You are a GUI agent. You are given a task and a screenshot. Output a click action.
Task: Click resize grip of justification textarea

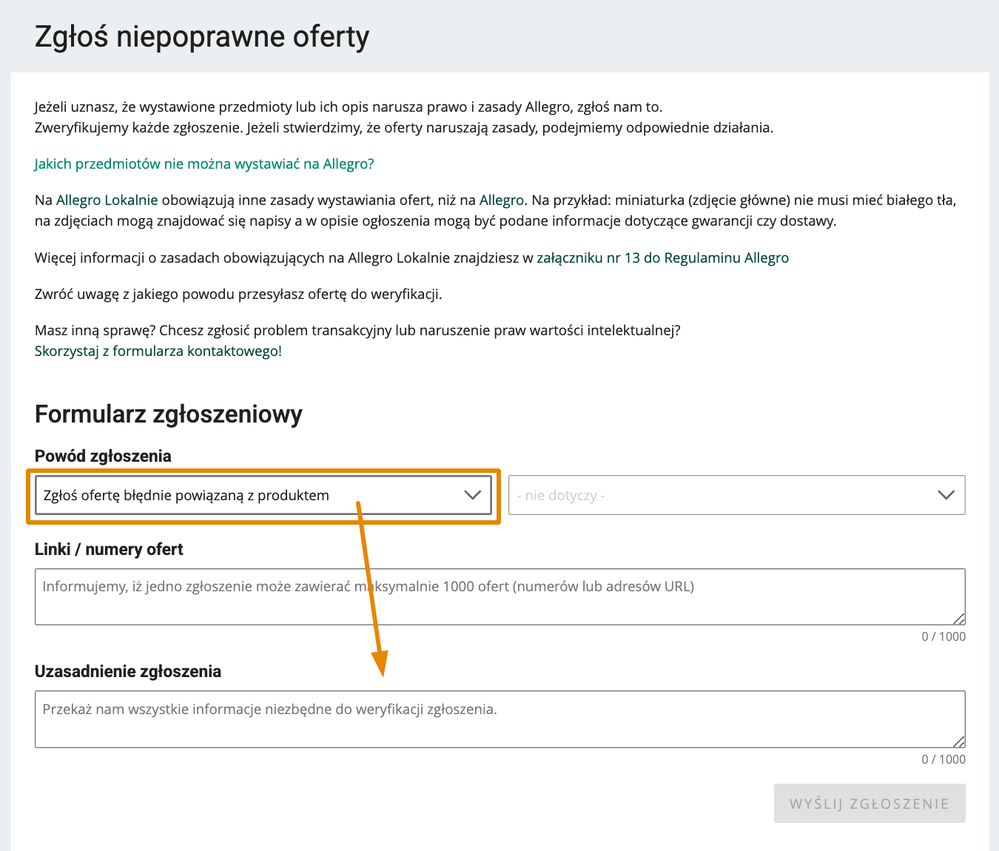(959, 741)
